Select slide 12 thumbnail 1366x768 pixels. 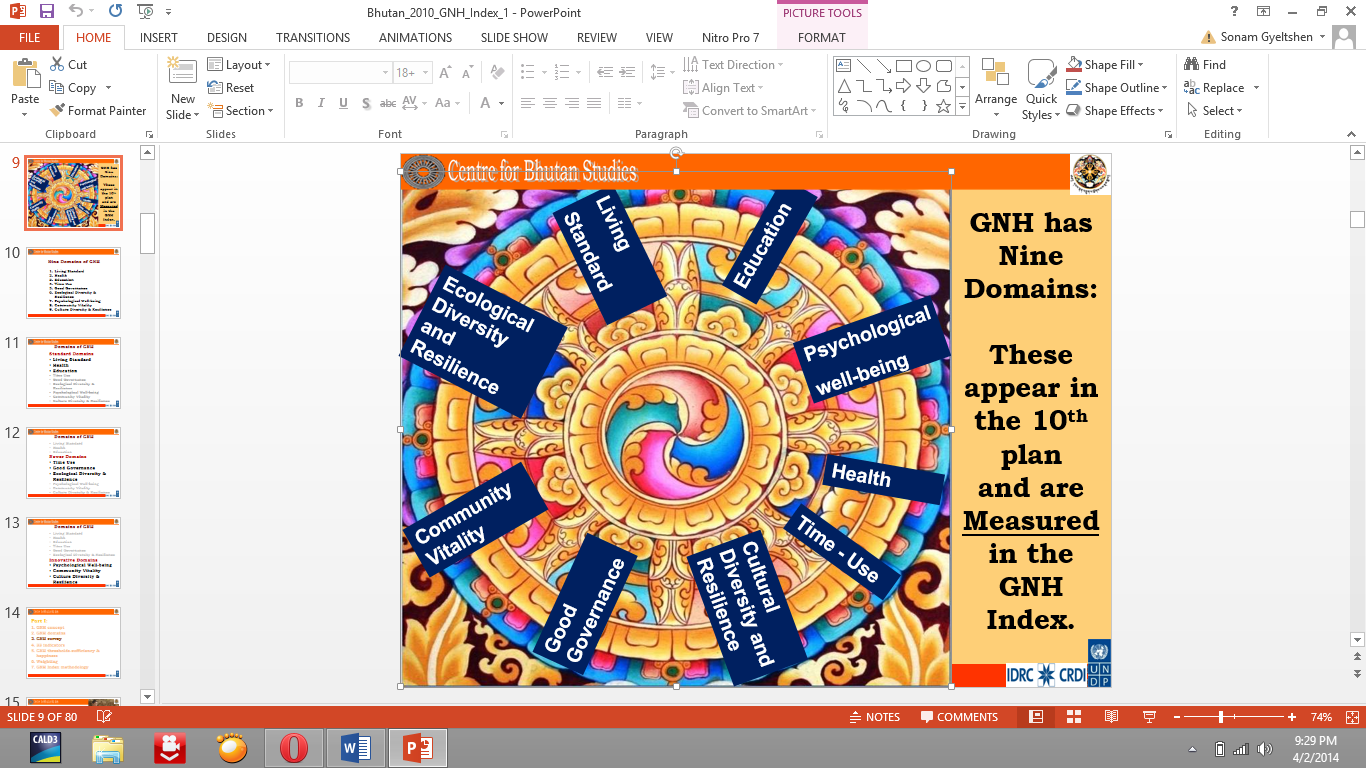(x=74, y=463)
